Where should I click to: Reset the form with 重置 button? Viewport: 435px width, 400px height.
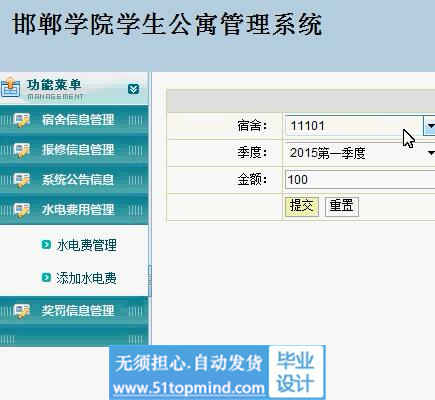(x=342, y=206)
